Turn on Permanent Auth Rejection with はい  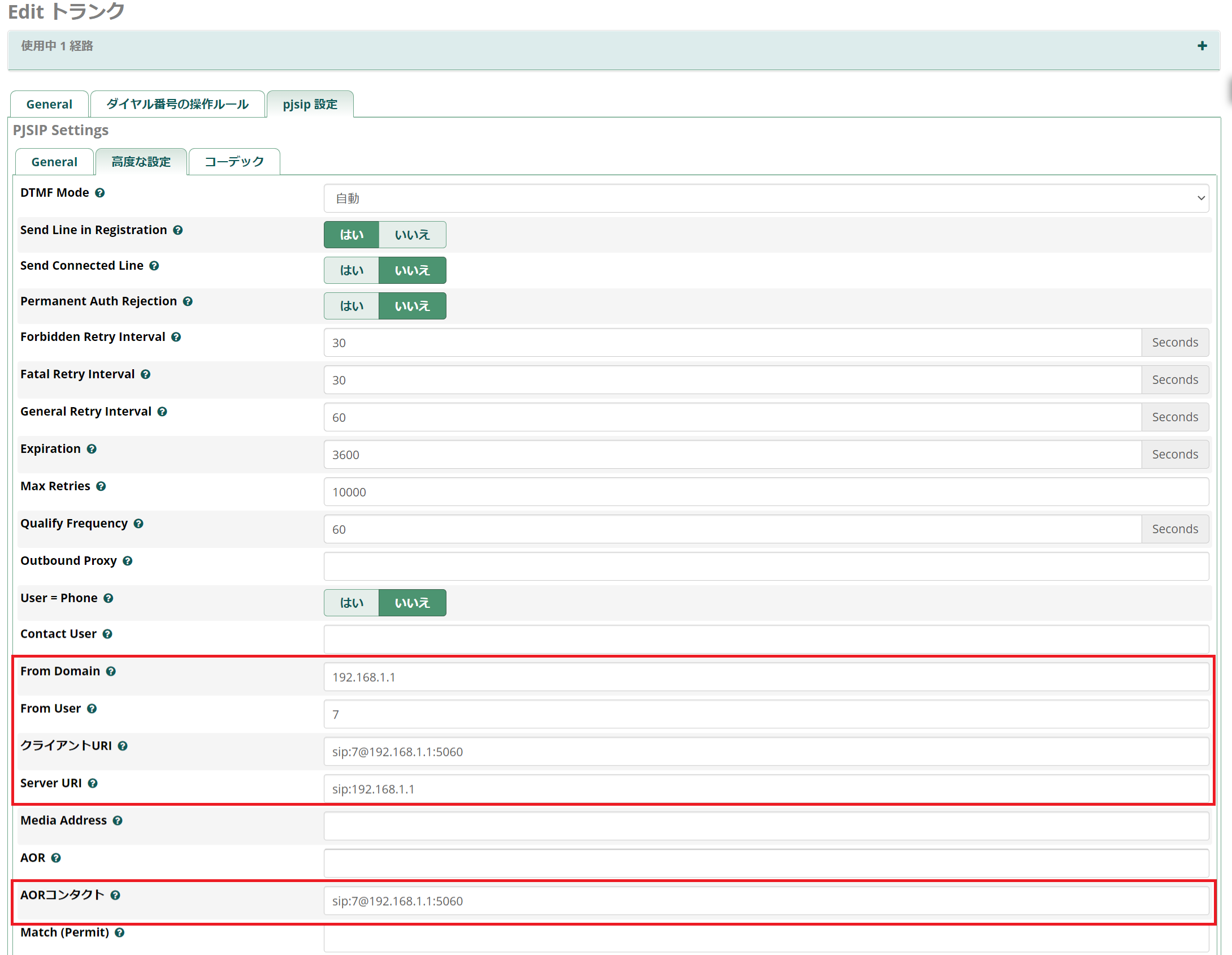(x=351, y=306)
